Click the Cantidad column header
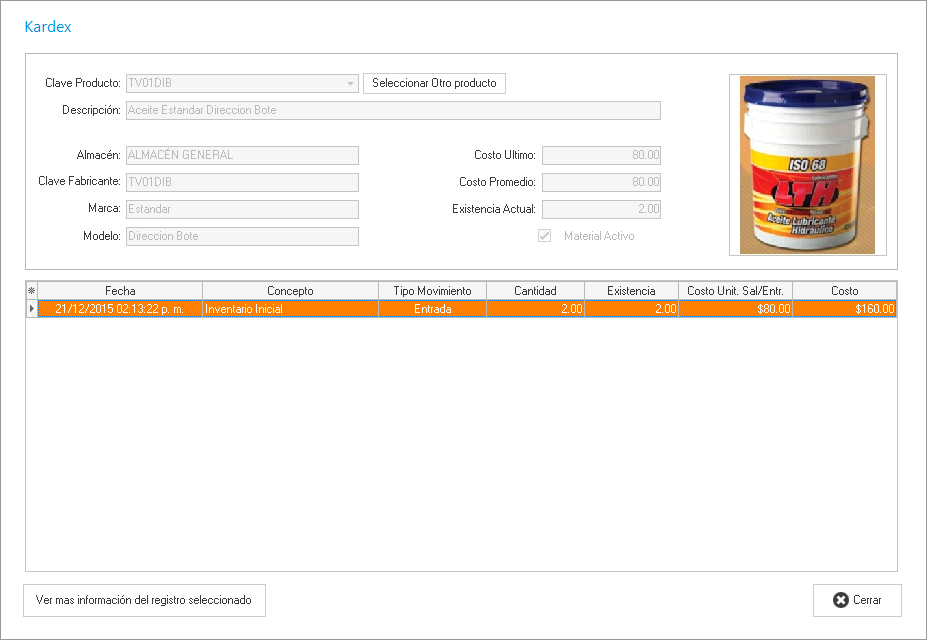Viewport: 927px width, 640px height. click(535, 290)
